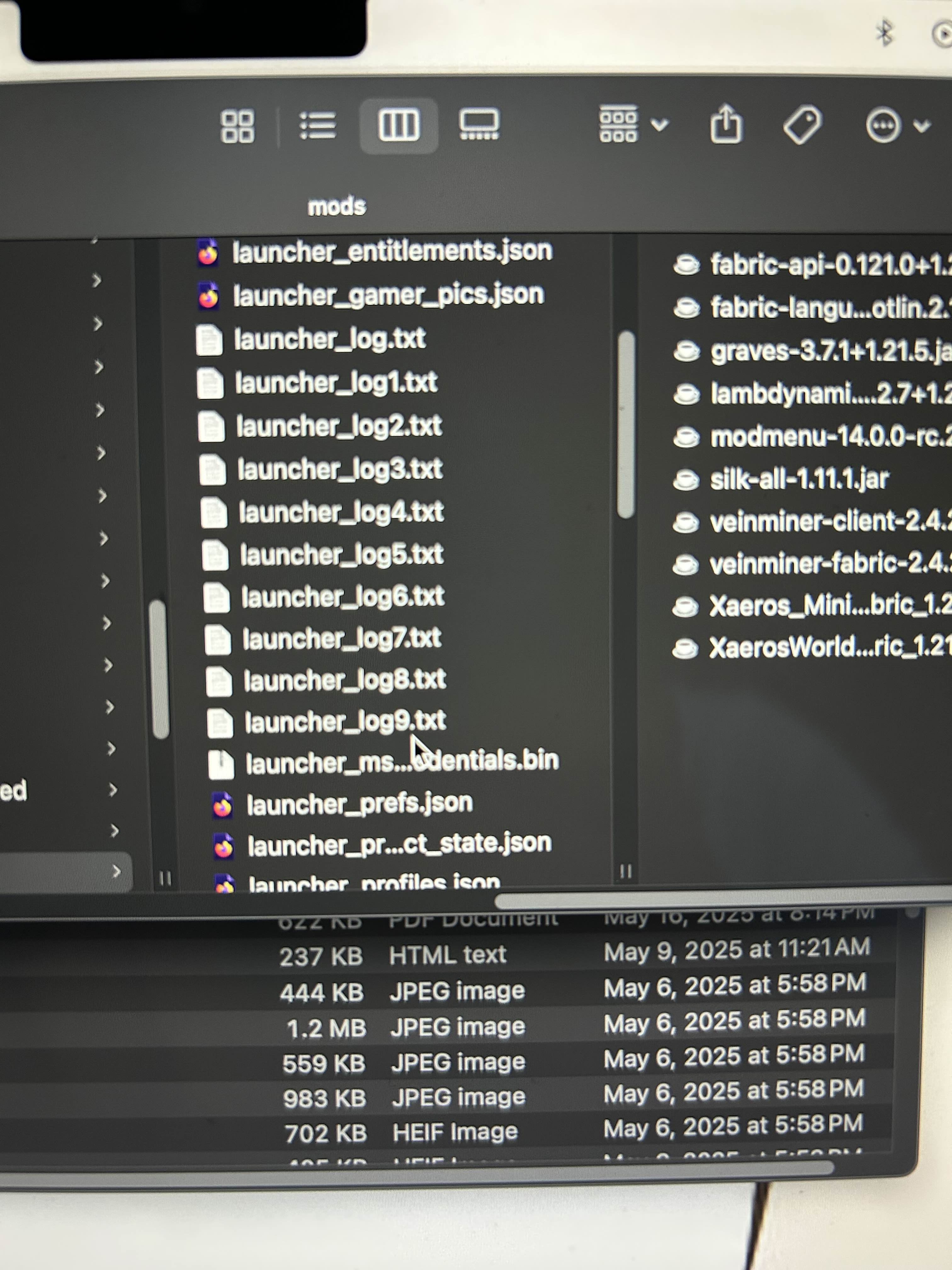The image size is (952, 1270).
Task: Click jar icon of graves mod
Action: (687, 352)
